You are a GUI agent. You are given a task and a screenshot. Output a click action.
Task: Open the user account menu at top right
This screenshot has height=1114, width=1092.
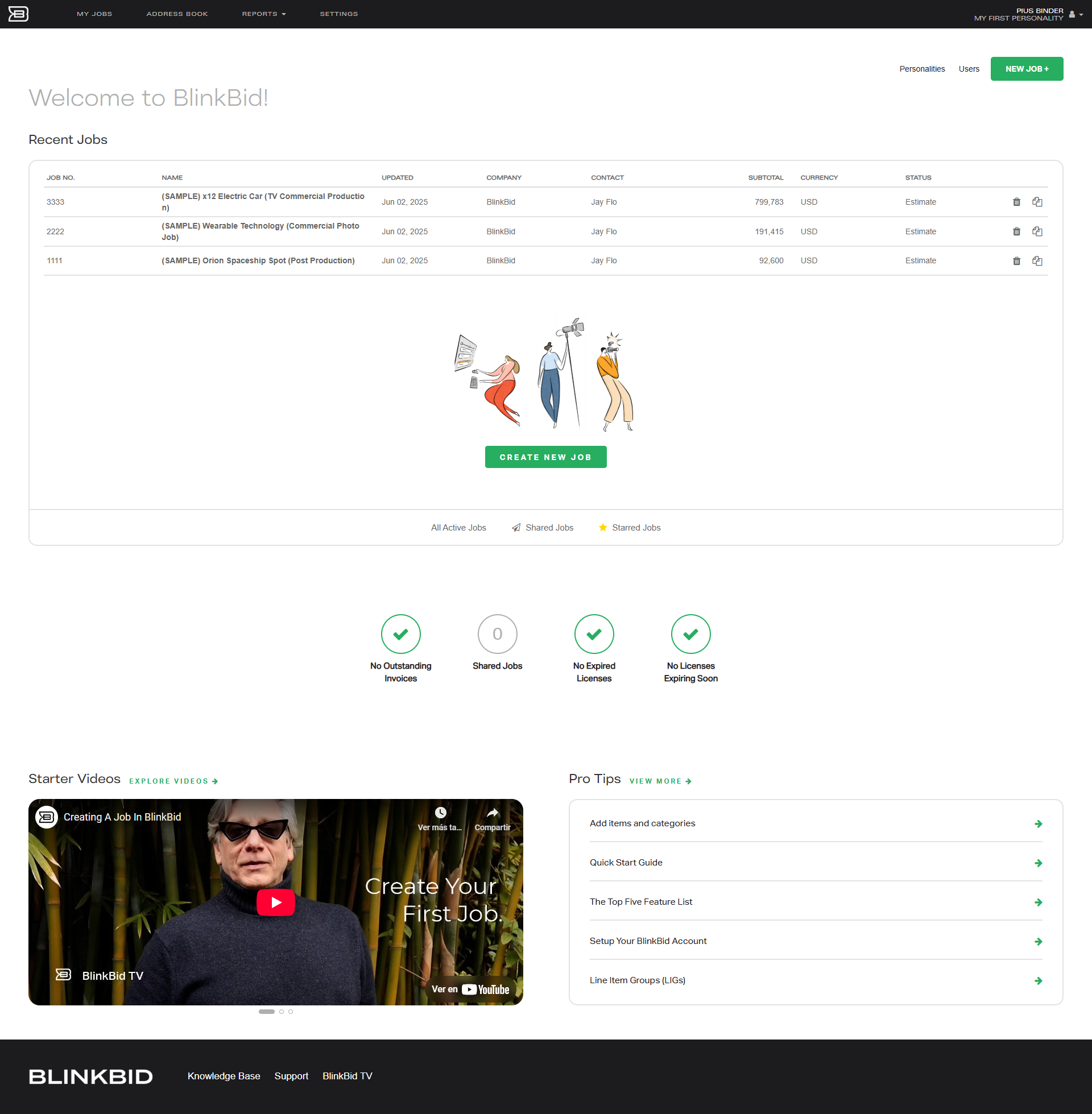click(1076, 14)
